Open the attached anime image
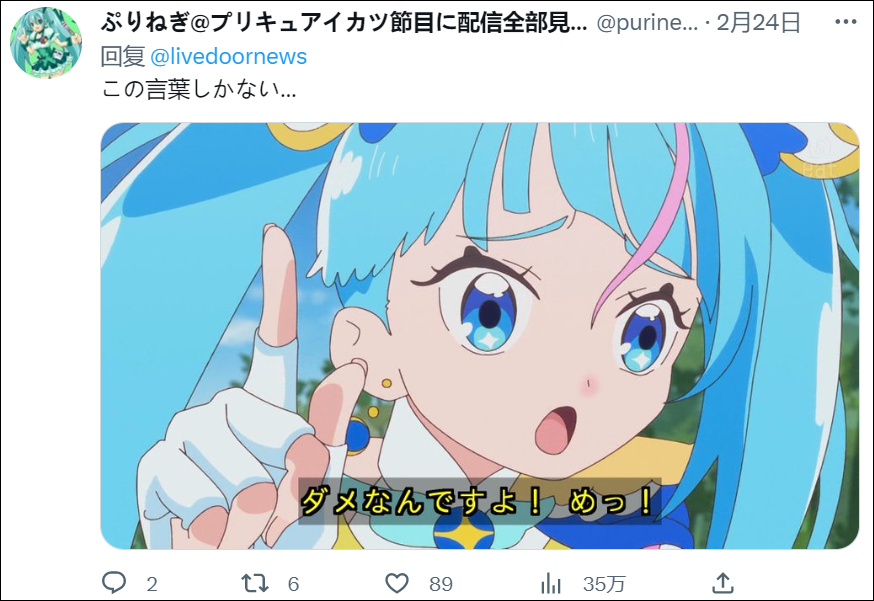The width and height of the screenshot is (874, 601). [480, 336]
